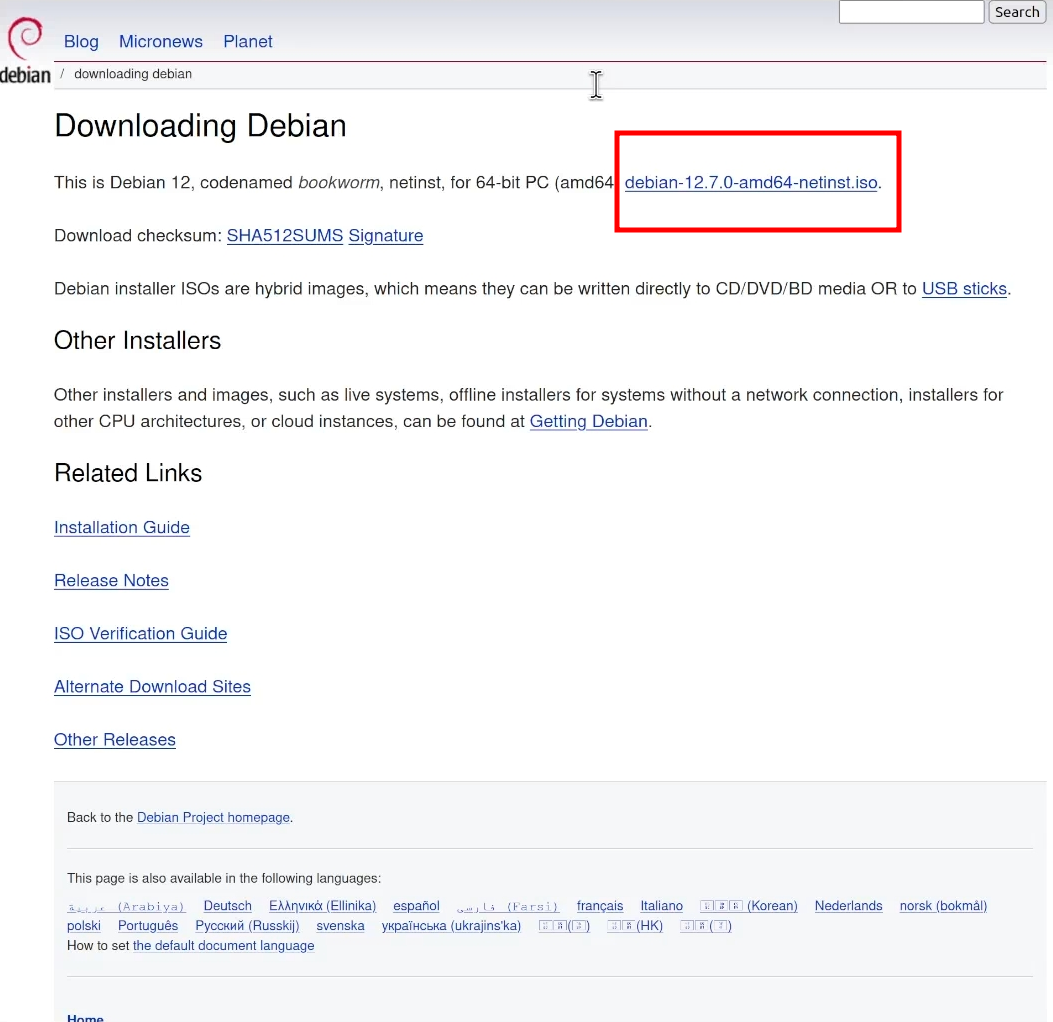Select the Ellinika (Greek) language link
Viewport: 1053px width, 1022px height.
coord(322,906)
